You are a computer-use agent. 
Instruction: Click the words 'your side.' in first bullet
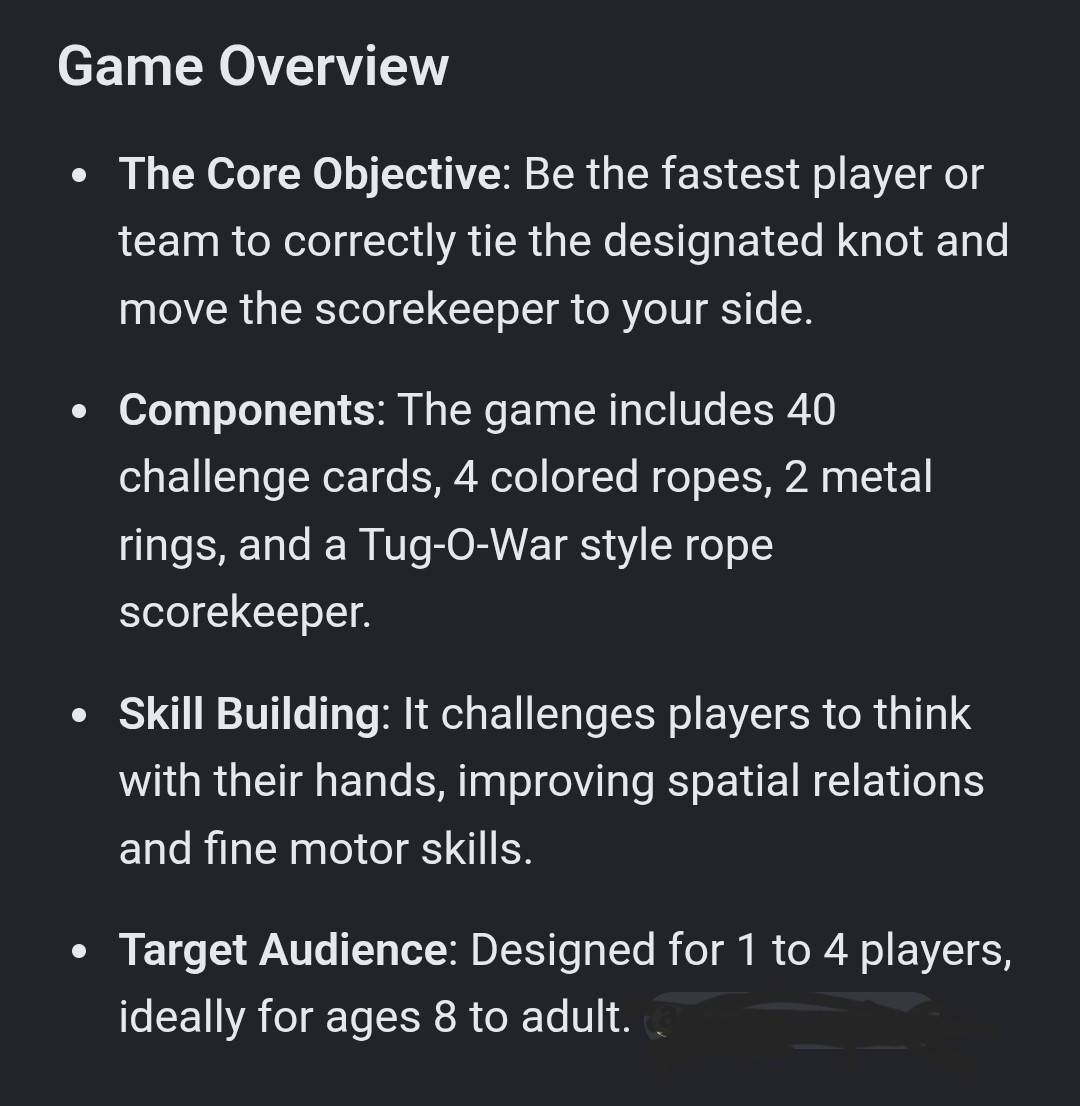(717, 309)
